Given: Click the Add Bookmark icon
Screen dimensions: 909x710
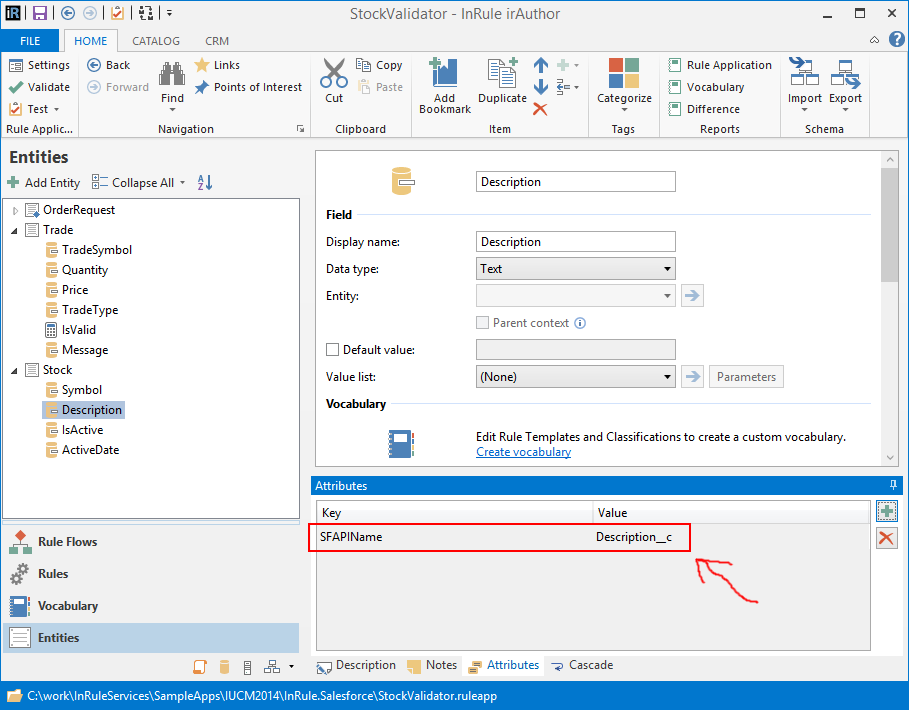Looking at the screenshot, I should pyautogui.click(x=444, y=75).
